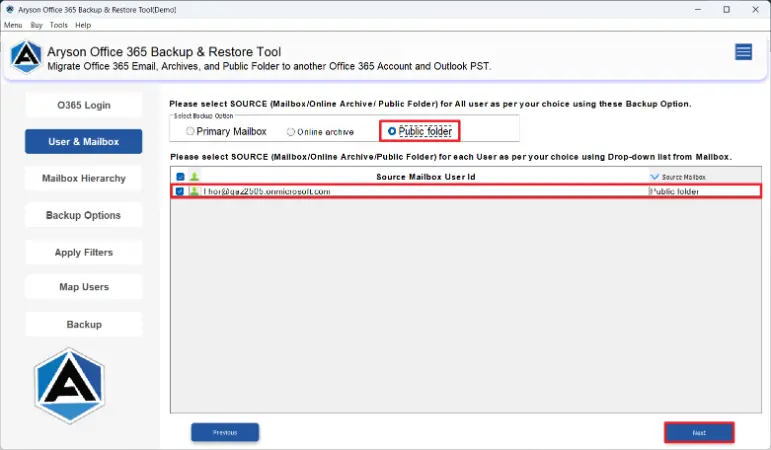Click the thor onmicrosoft.com email address
Viewport: 771px width, 450px height.
(x=267, y=191)
